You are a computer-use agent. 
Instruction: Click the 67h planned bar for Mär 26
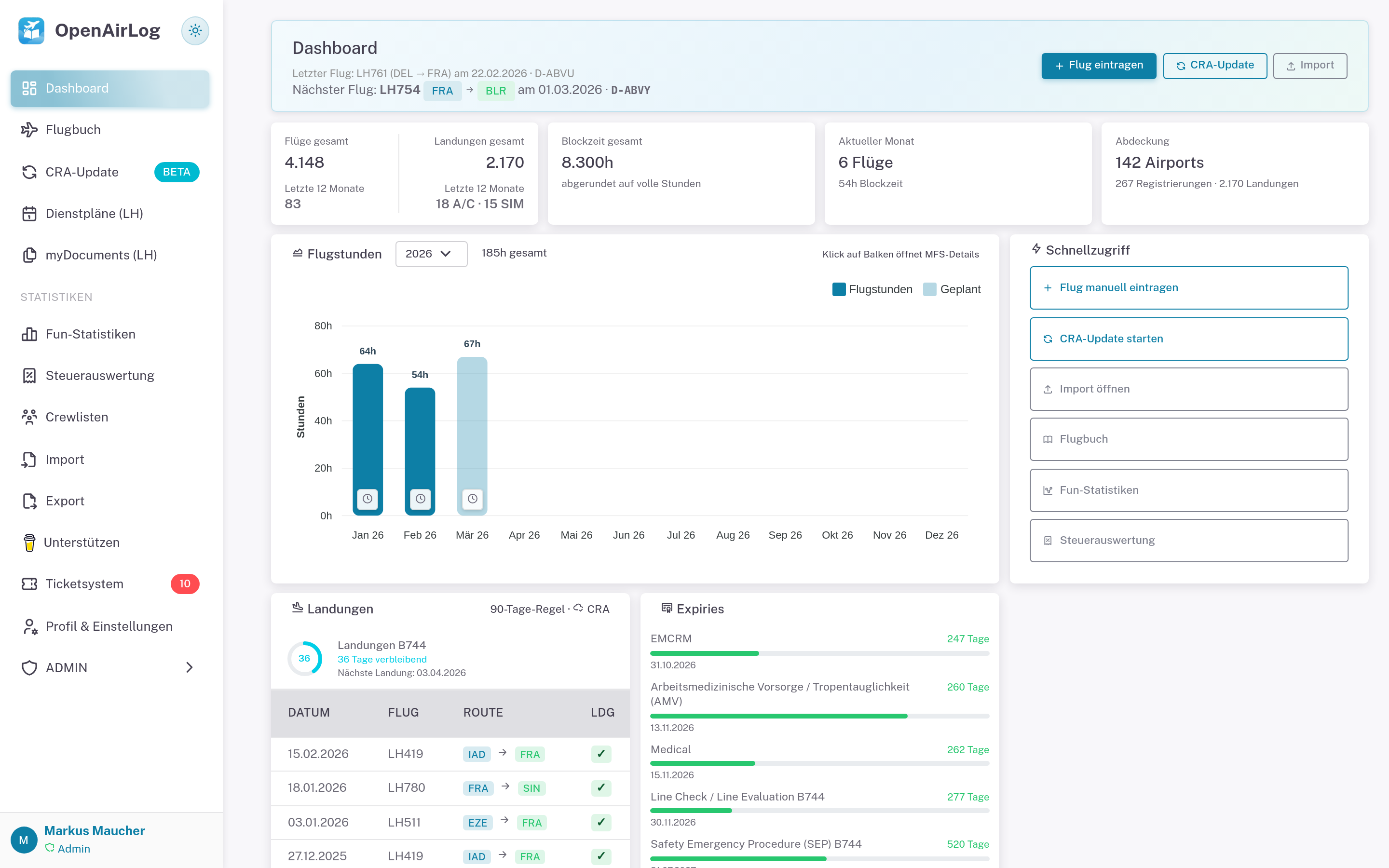tap(472, 425)
